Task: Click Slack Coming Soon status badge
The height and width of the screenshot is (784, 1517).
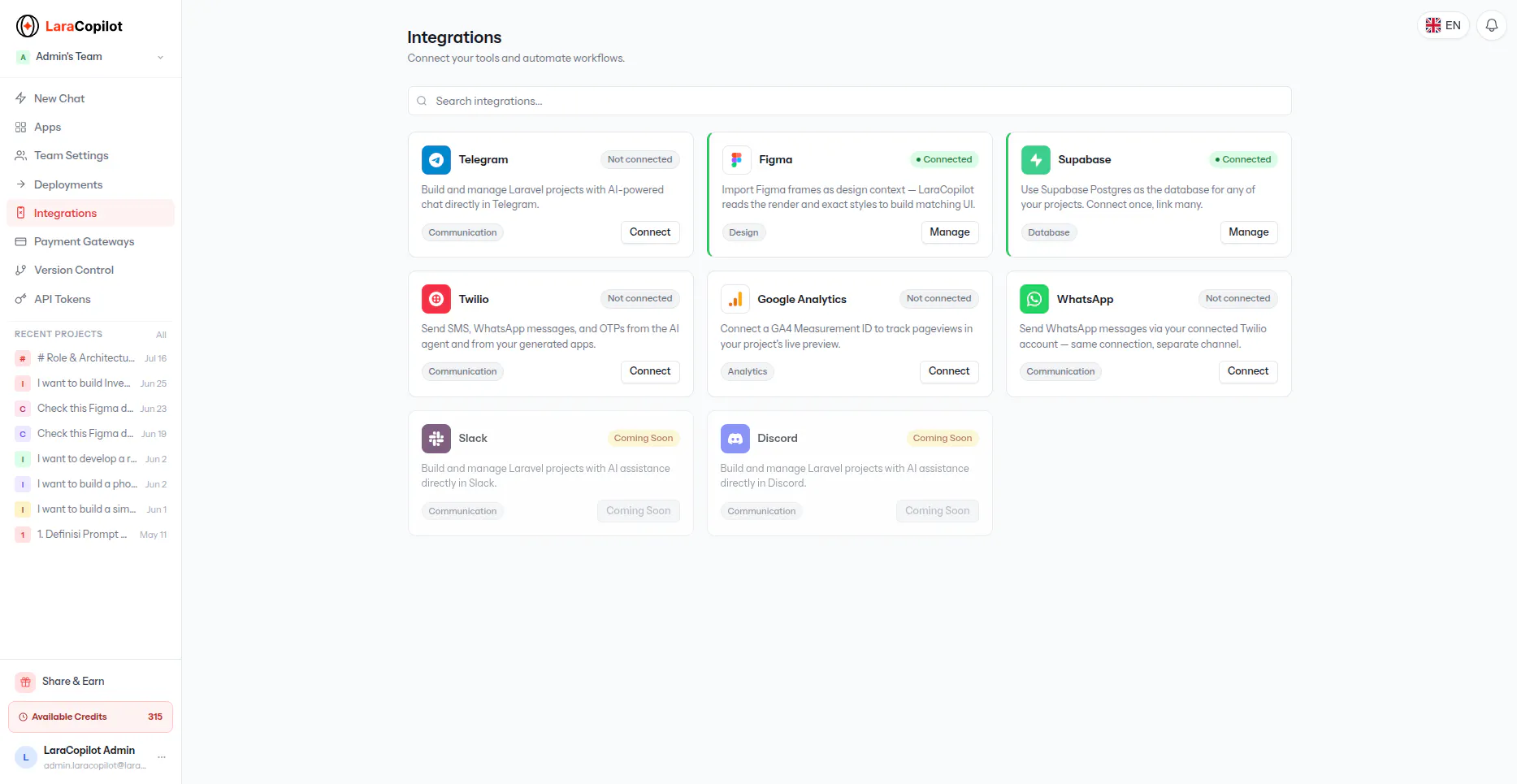Action: (x=644, y=438)
